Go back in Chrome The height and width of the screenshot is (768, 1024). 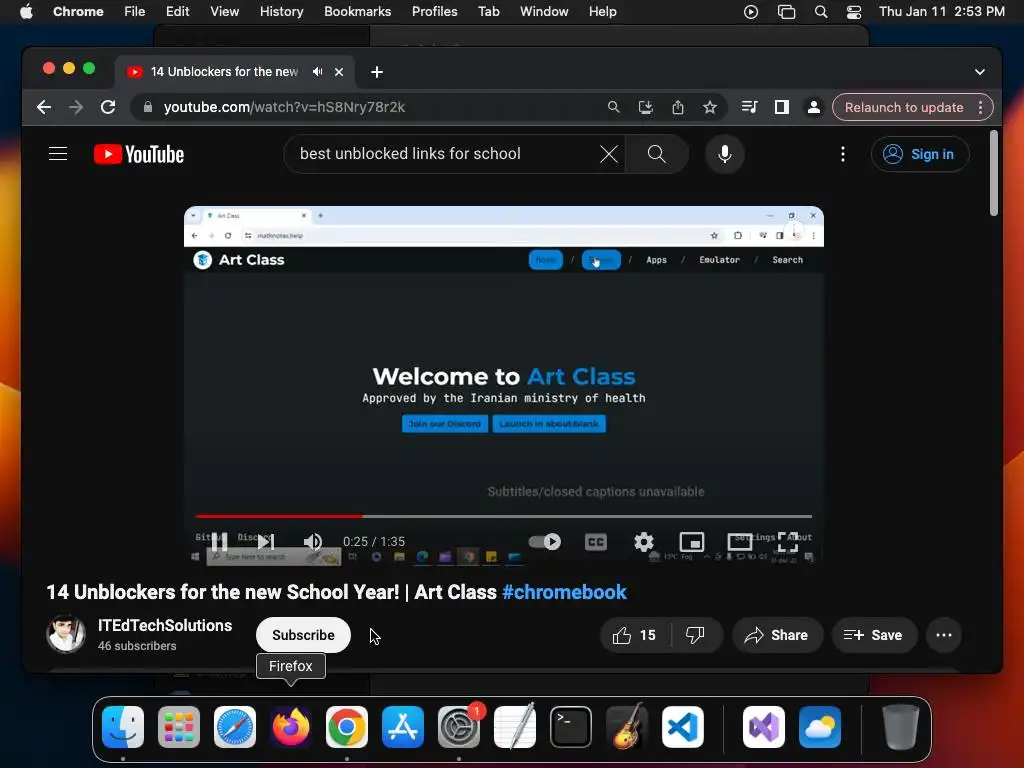tap(44, 107)
